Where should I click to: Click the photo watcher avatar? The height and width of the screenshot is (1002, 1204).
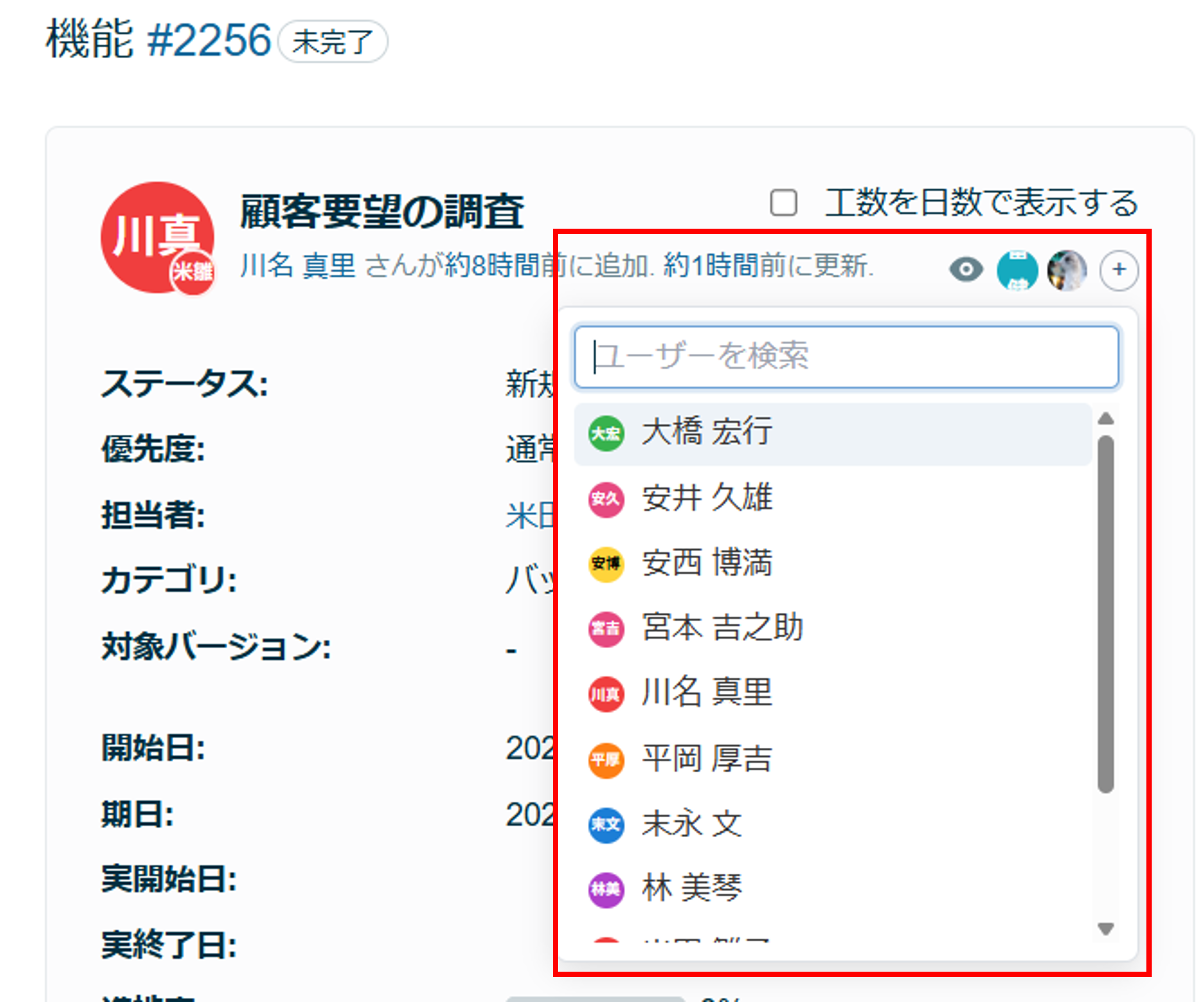pos(1067,270)
